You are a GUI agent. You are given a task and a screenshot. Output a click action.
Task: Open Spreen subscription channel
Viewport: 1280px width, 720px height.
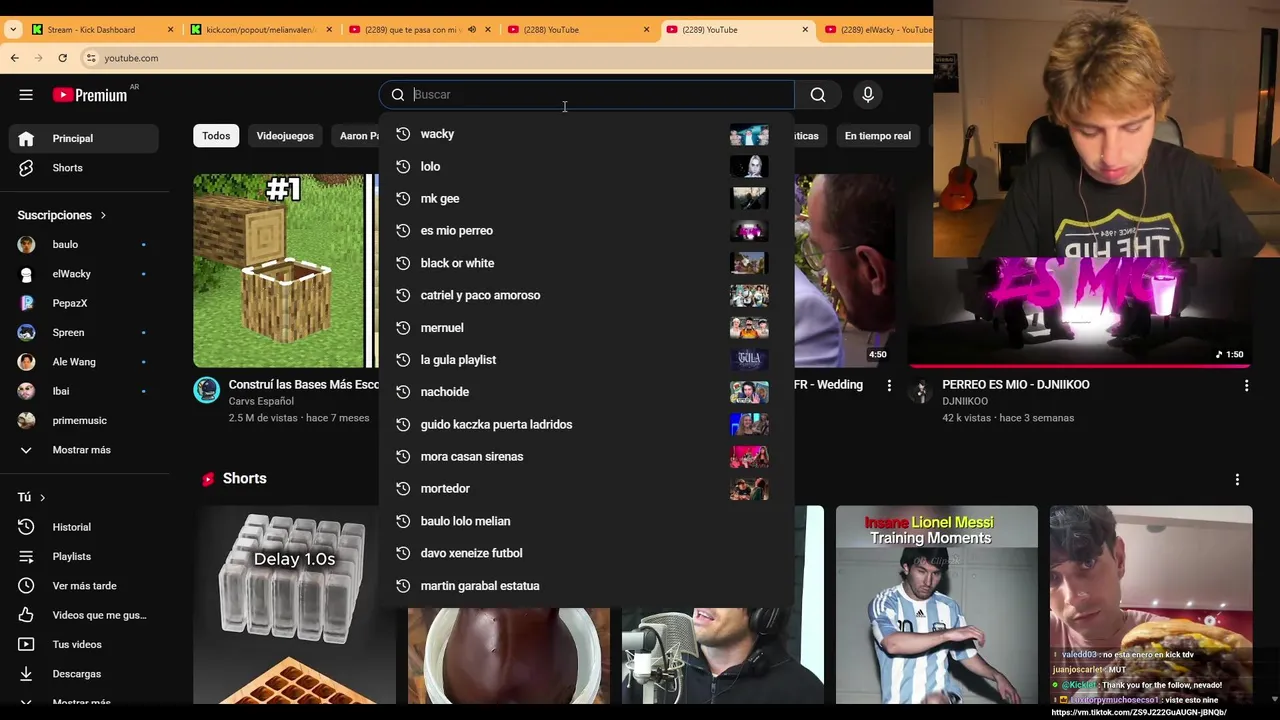(x=83, y=332)
